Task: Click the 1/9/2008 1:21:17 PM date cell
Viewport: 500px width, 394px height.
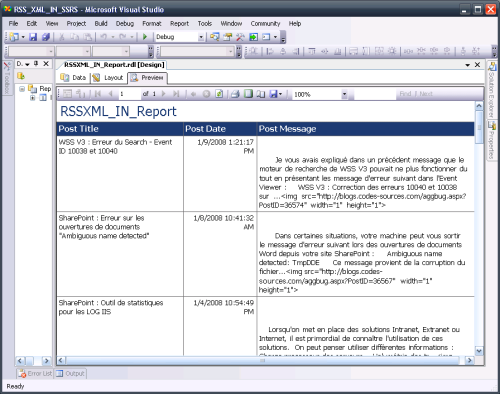Action: click(220, 173)
